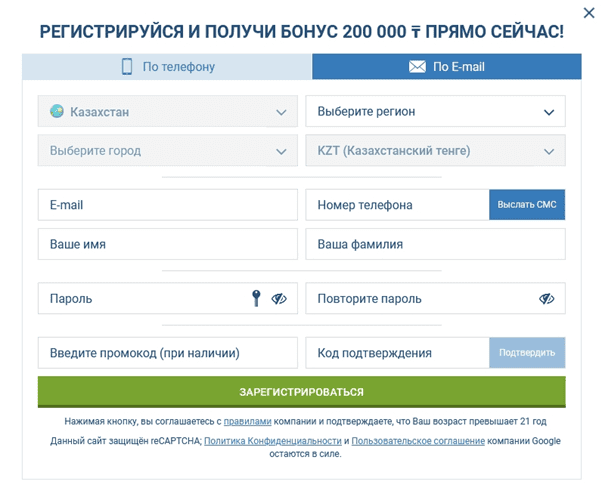Toggle visibility in the Повторите пароль field
This screenshot has width=602, height=500.
(x=547, y=298)
